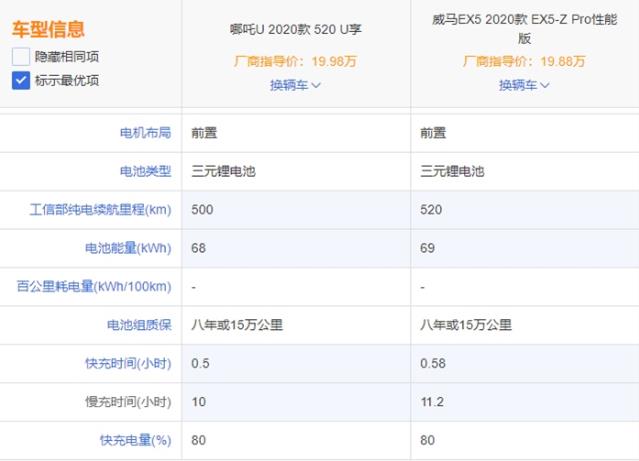Click 哪吒U's 0.5 fast charge time value
This screenshot has width=639, height=461.
[x=201, y=363]
